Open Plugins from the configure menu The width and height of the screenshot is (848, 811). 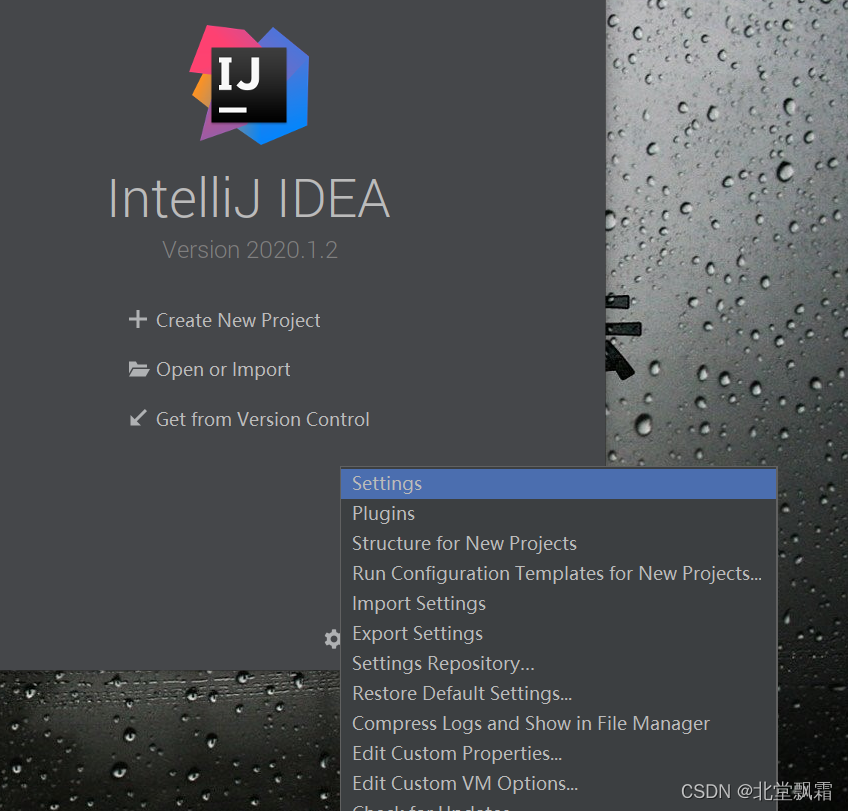pos(559,514)
